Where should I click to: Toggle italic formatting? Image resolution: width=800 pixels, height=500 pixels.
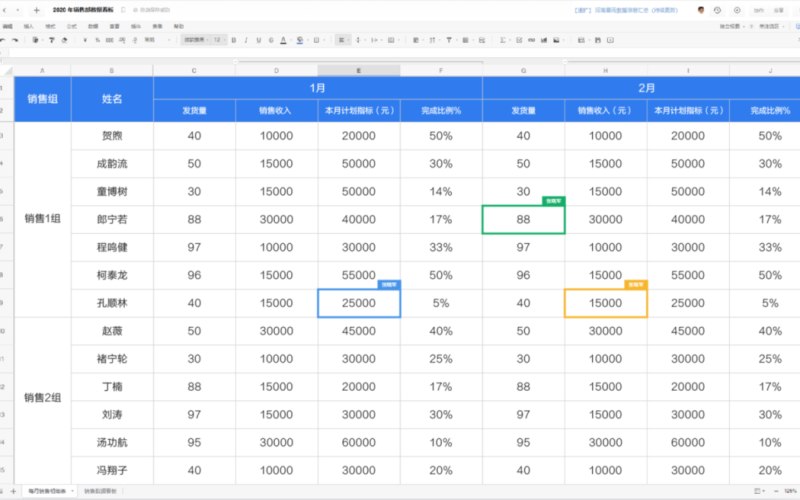point(246,40)
